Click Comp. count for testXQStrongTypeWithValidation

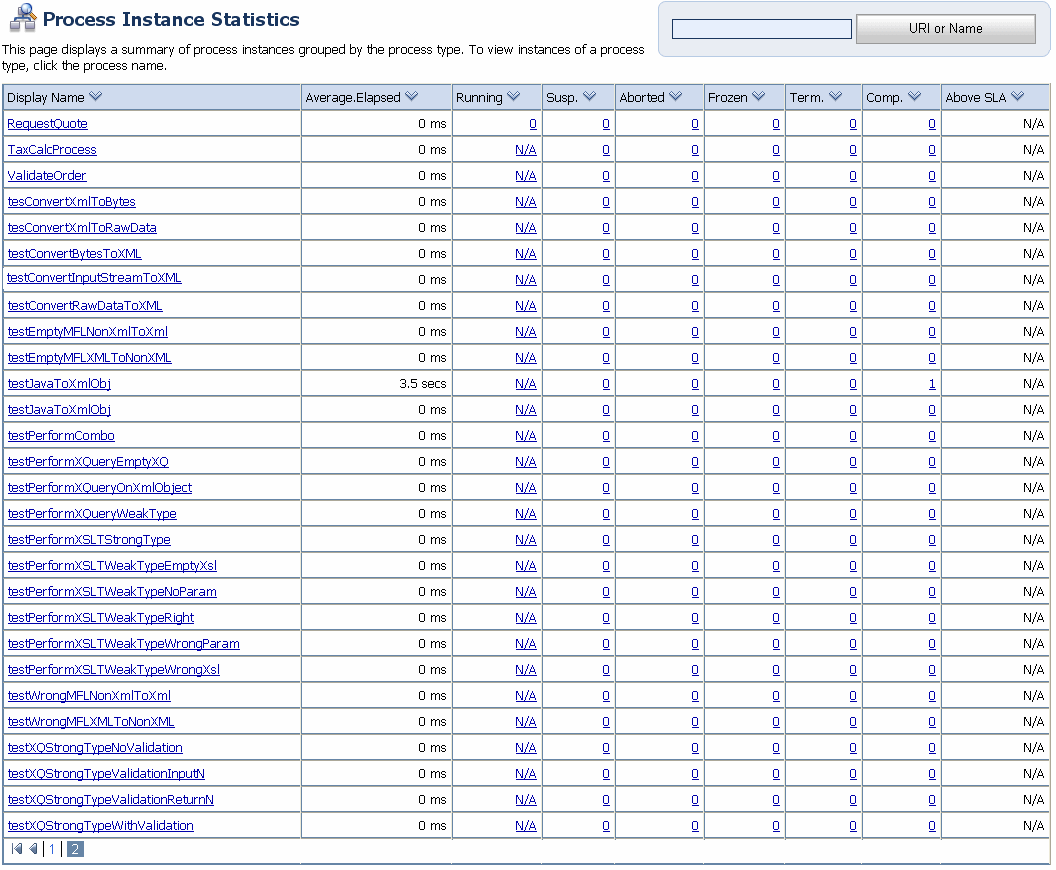pyautogui.click(x=932, y=826)
